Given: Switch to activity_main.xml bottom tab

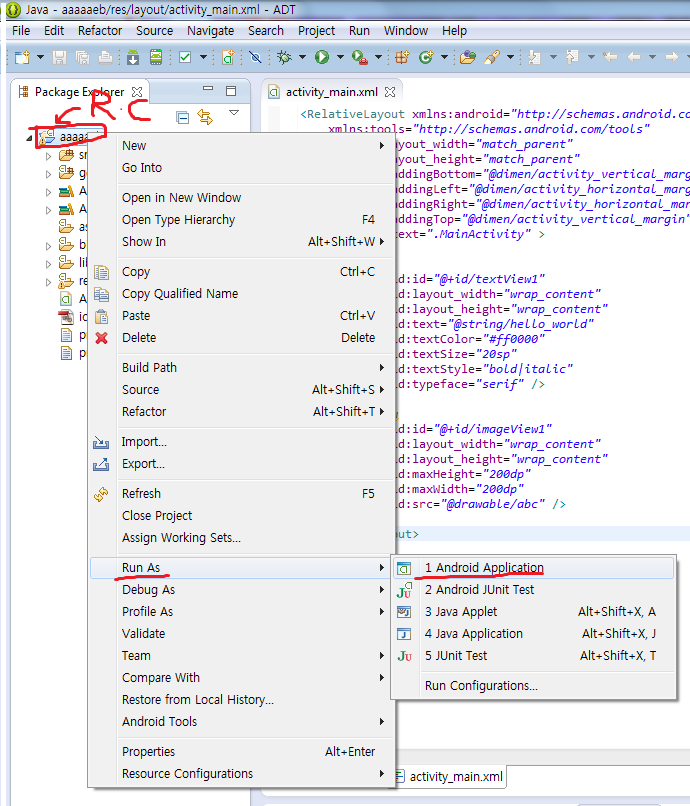Looking at the screenshot, I should [455, 776].
